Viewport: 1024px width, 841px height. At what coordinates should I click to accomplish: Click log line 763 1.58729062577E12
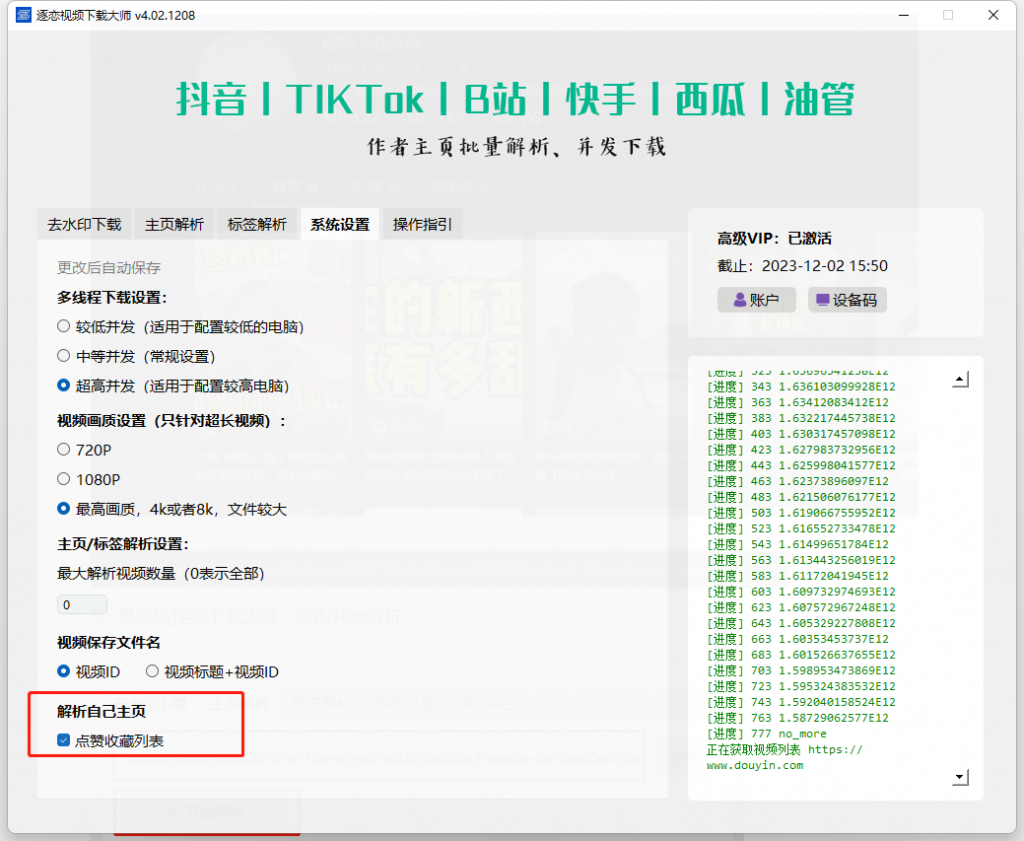tap(797, 718)
